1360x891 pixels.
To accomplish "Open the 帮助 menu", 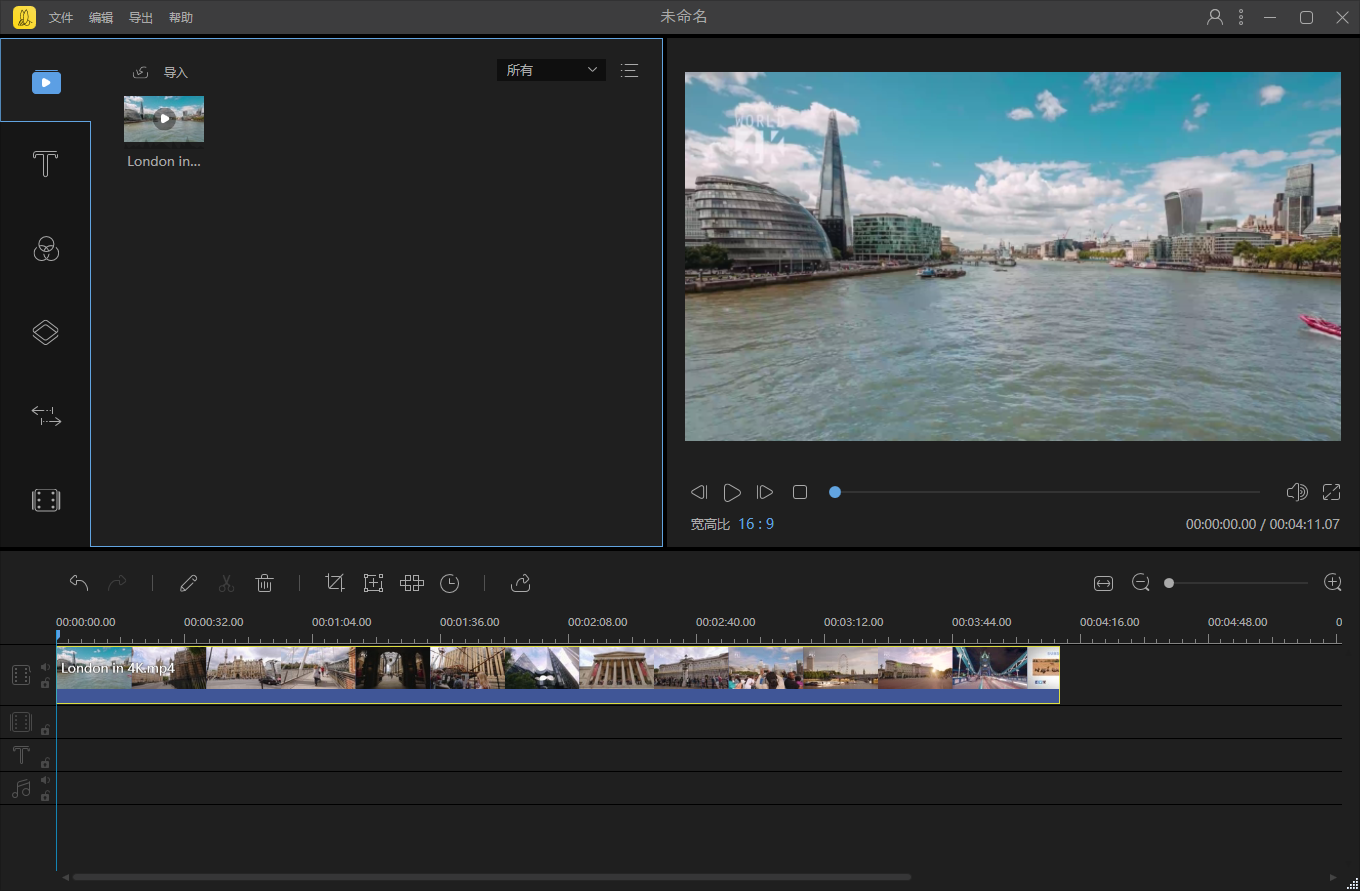I will click(x=181, y=18).
